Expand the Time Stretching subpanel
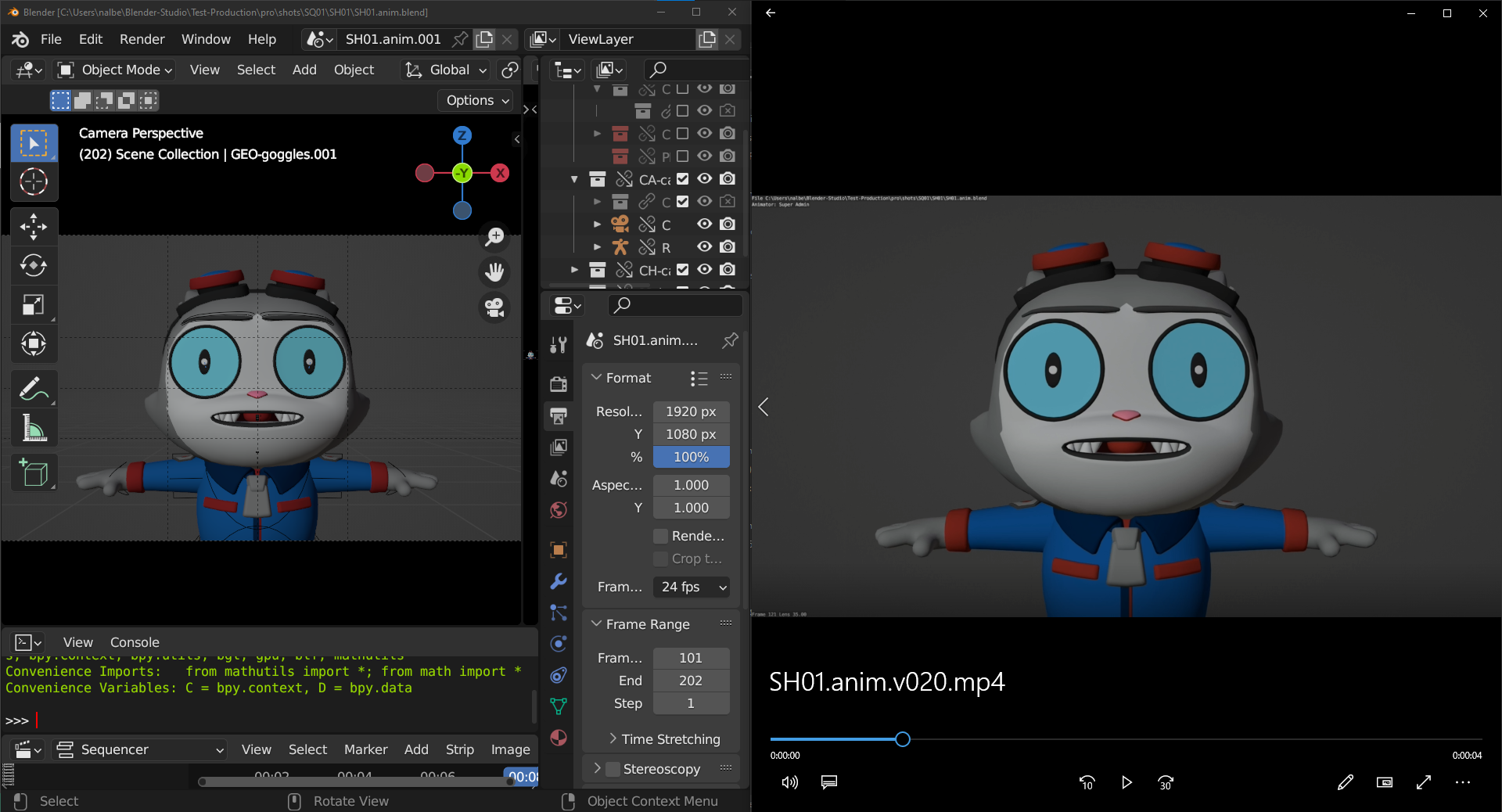This screenshot has width=1502, height=812. 613,739
